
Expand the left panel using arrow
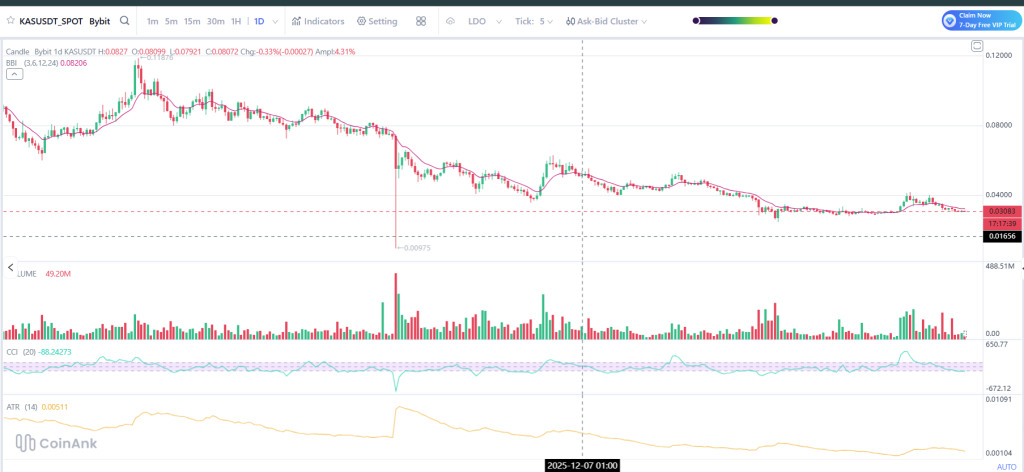11,268
